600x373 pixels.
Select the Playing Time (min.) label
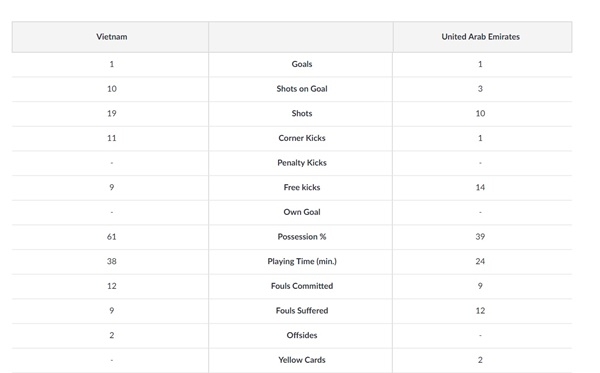[x=302, y=261]
